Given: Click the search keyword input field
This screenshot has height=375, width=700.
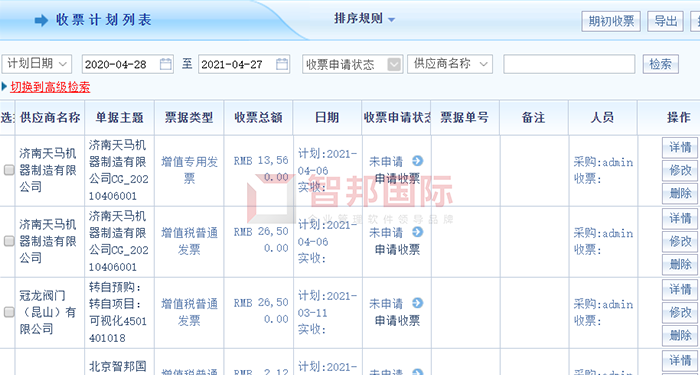Looking at the screenshot, I should [569, 64].
